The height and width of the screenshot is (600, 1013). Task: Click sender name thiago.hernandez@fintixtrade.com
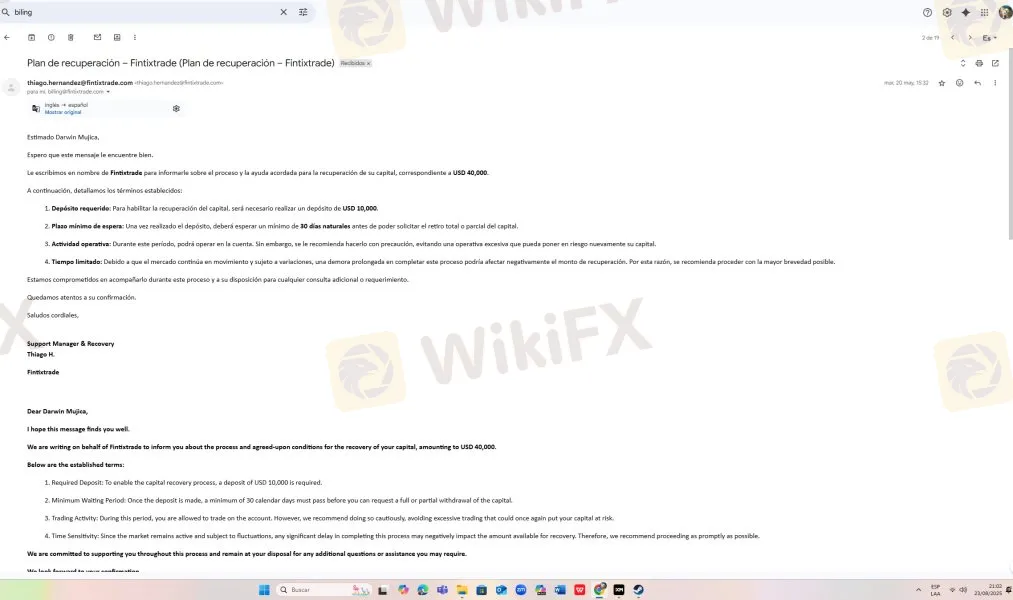tap(80, 83)
